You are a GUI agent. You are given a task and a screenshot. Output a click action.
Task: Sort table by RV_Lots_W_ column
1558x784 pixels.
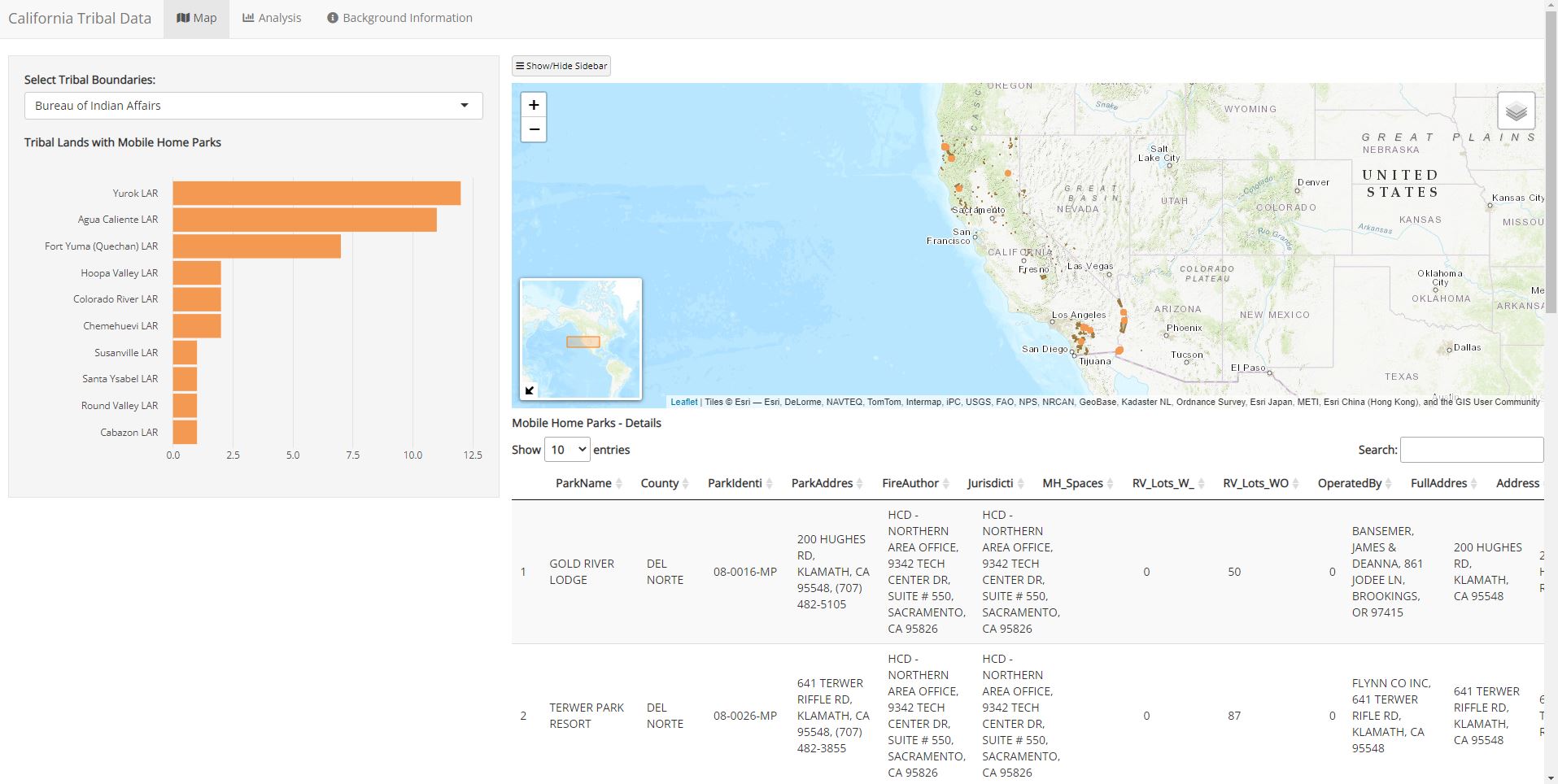[x=1167, y=483]
